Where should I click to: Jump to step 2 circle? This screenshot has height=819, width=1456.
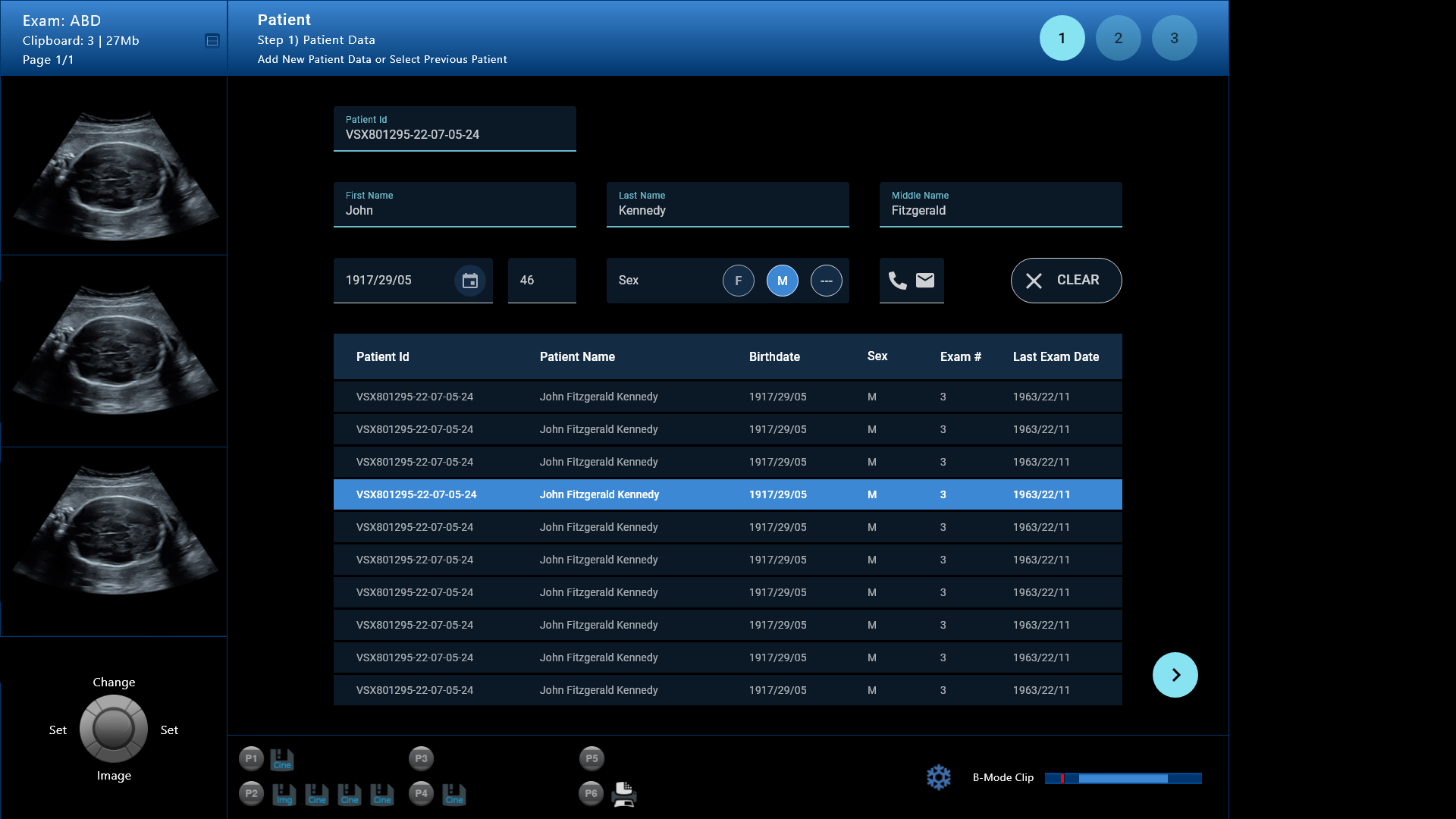click(1118, 38)
